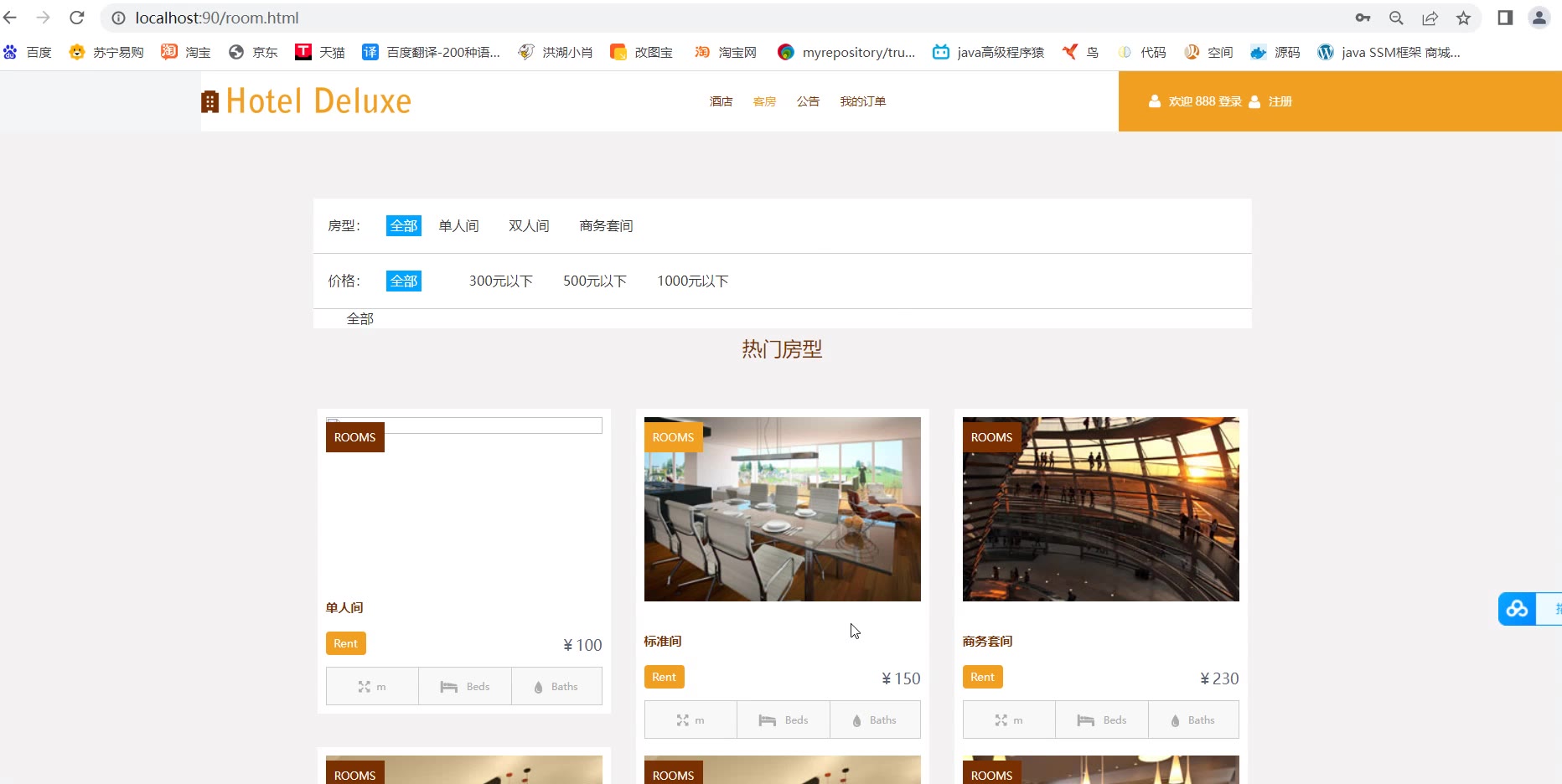
Task: Click the address bar URL
Action: tap(217, 18)
